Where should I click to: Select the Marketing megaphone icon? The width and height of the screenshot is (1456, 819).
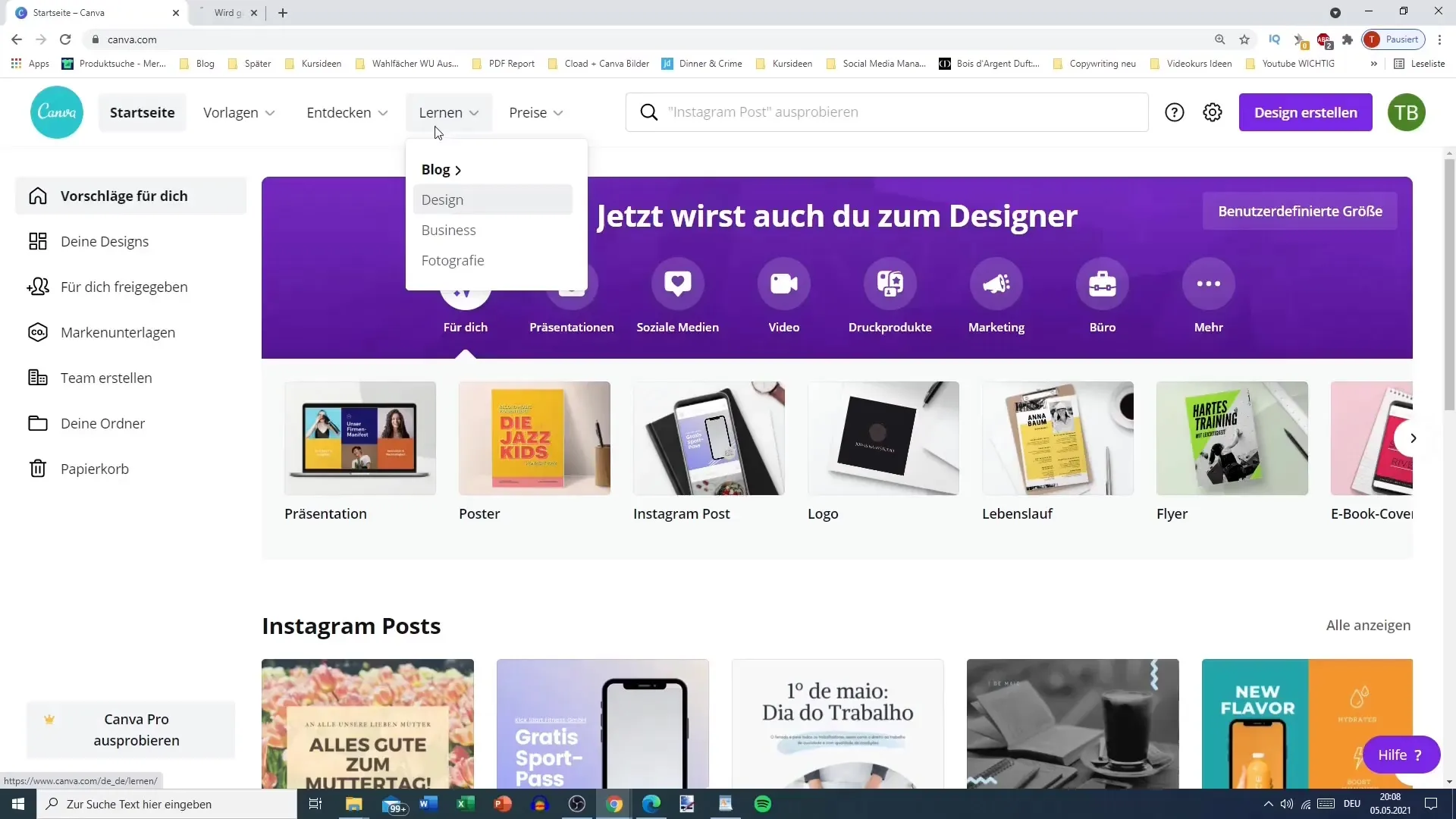tap(996, 284)
